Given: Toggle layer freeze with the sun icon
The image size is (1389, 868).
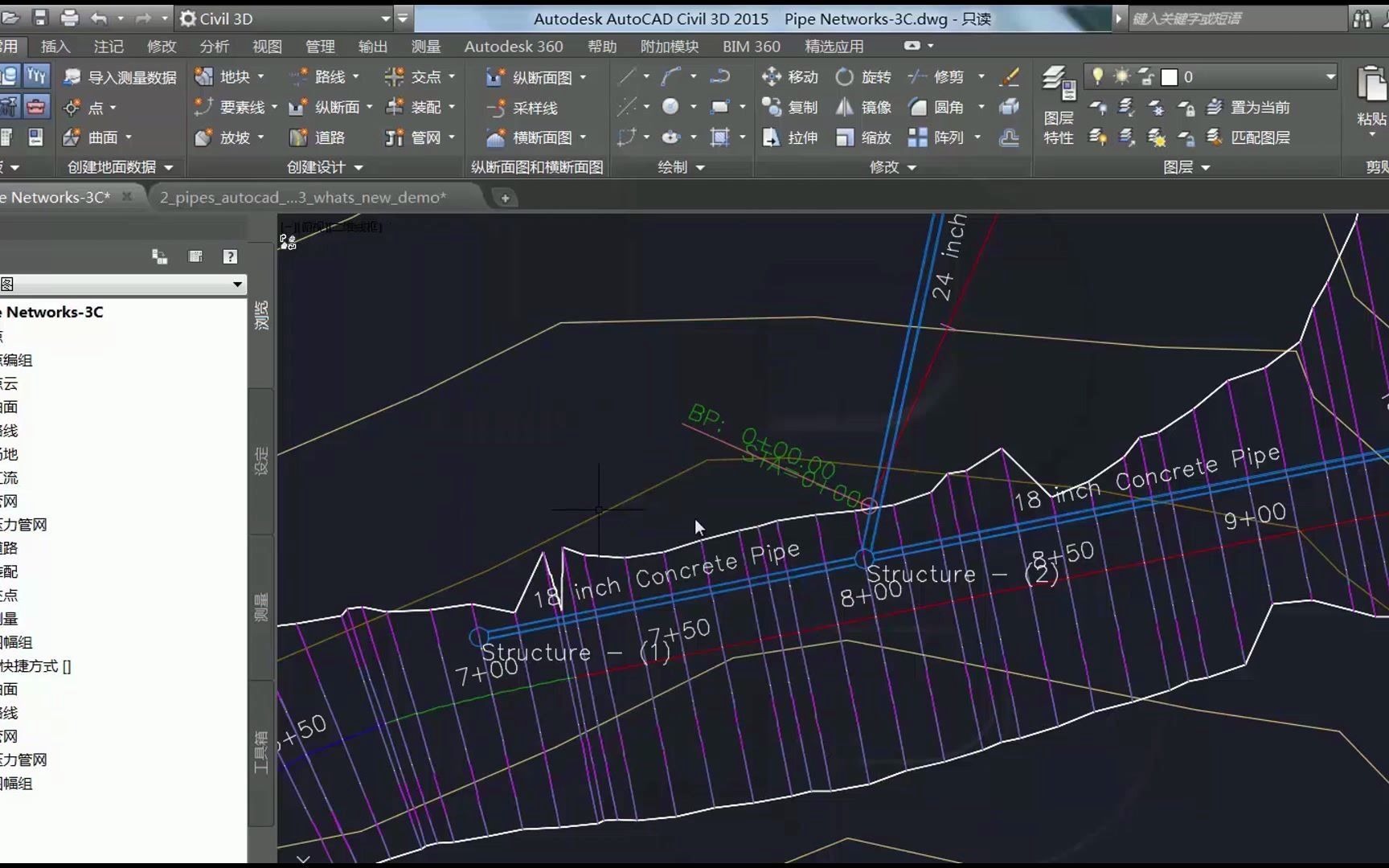Looking at the screenshot, I should point(1121,76).
